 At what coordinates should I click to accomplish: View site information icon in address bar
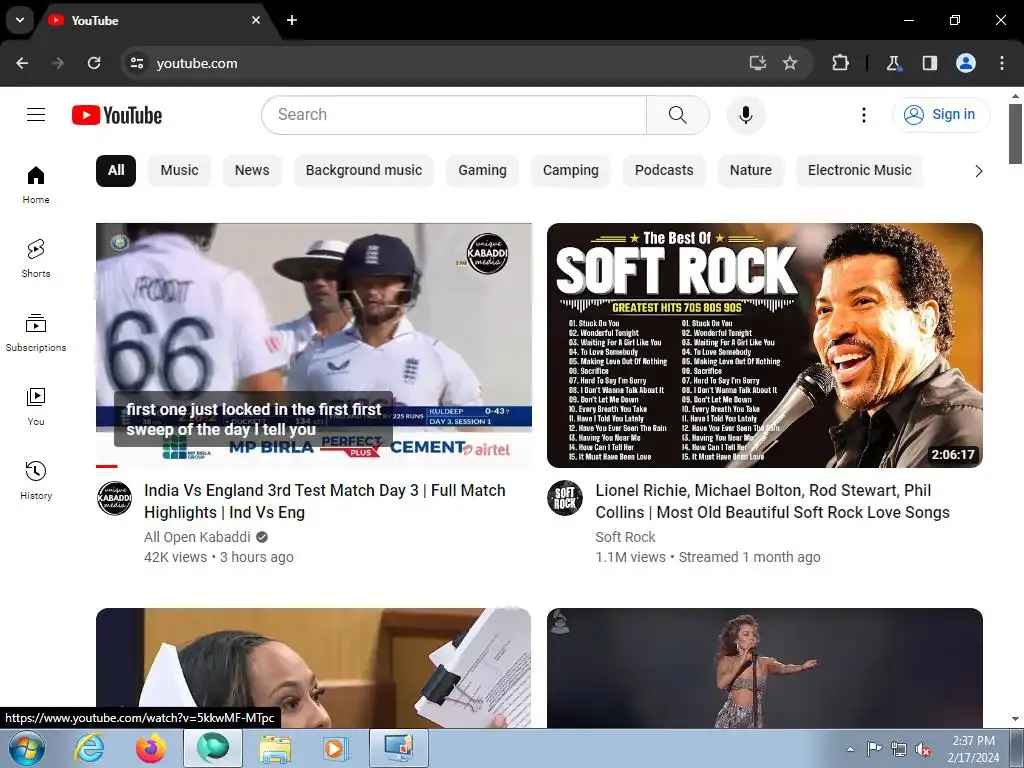(x=136, y=63)
